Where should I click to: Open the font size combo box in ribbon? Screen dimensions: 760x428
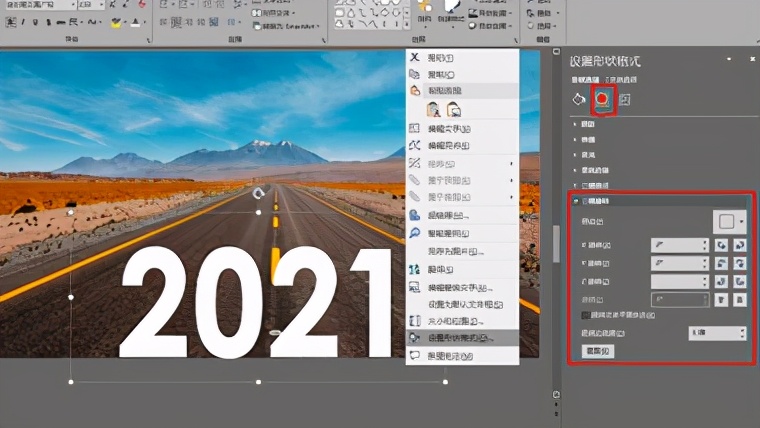pyautogui.click(x=92, y=4)
